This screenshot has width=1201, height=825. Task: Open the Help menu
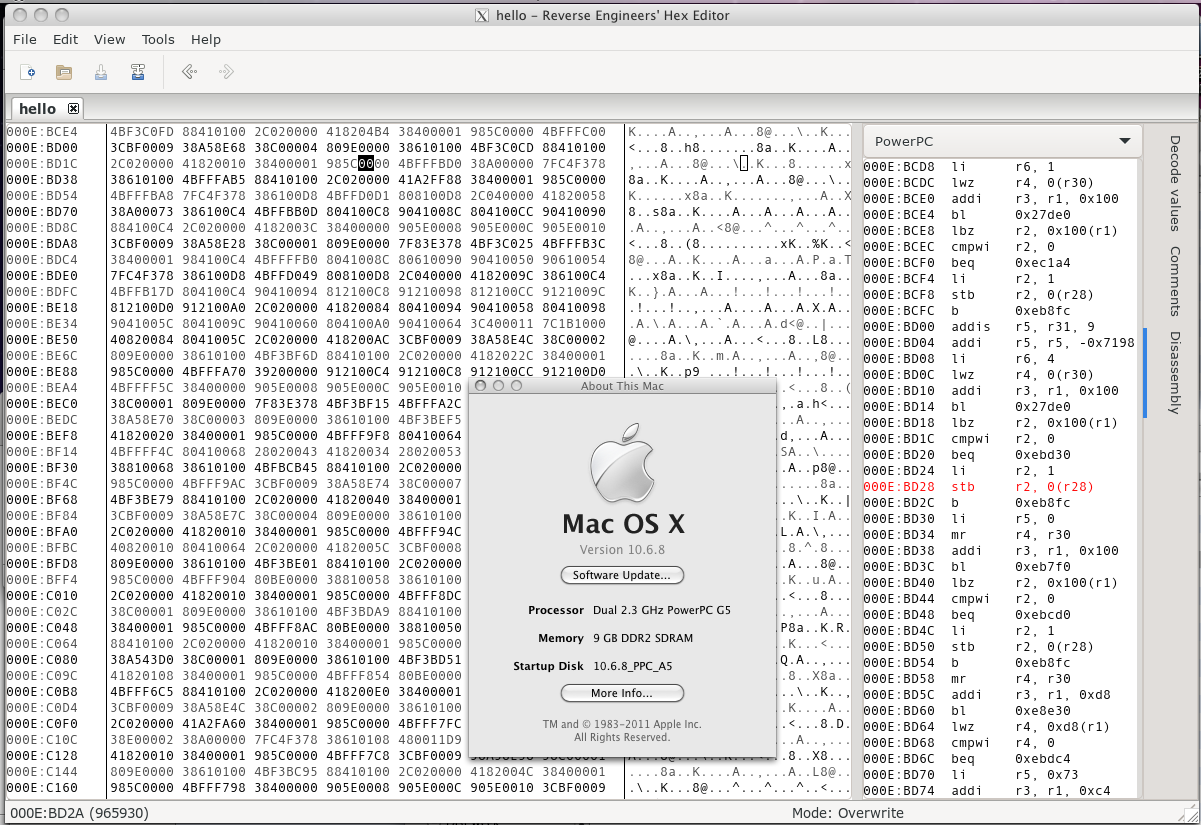pos(206,40)
